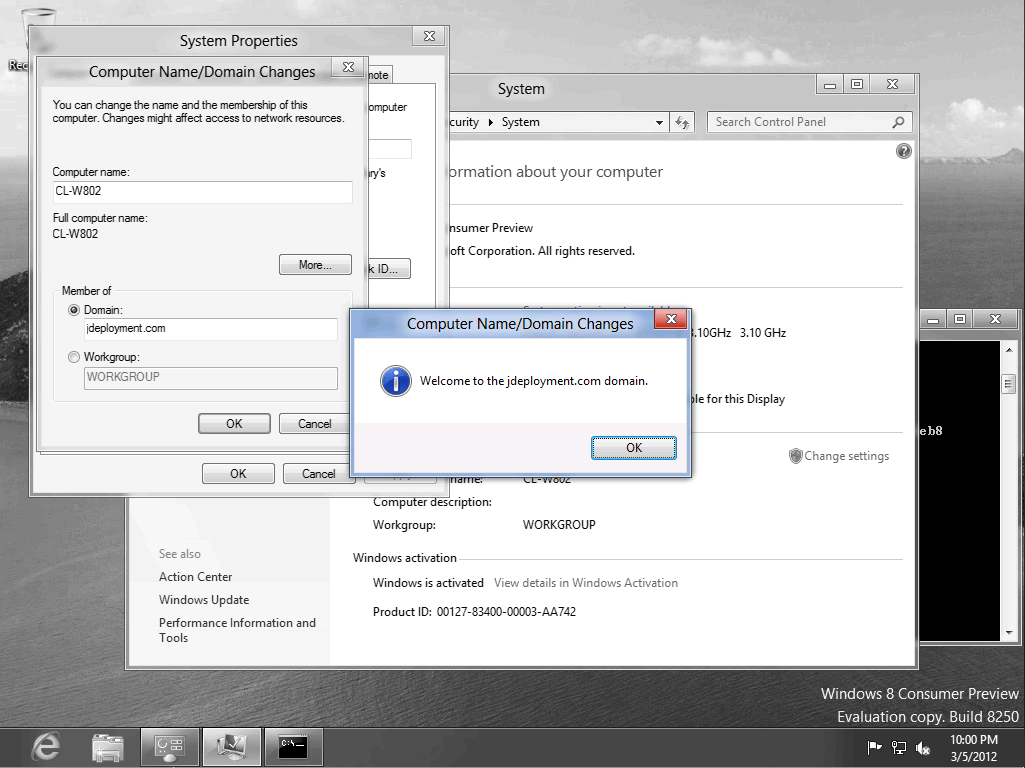
Task: Click the search magnifier icon in System window
Action: click(x=899, y=122)
